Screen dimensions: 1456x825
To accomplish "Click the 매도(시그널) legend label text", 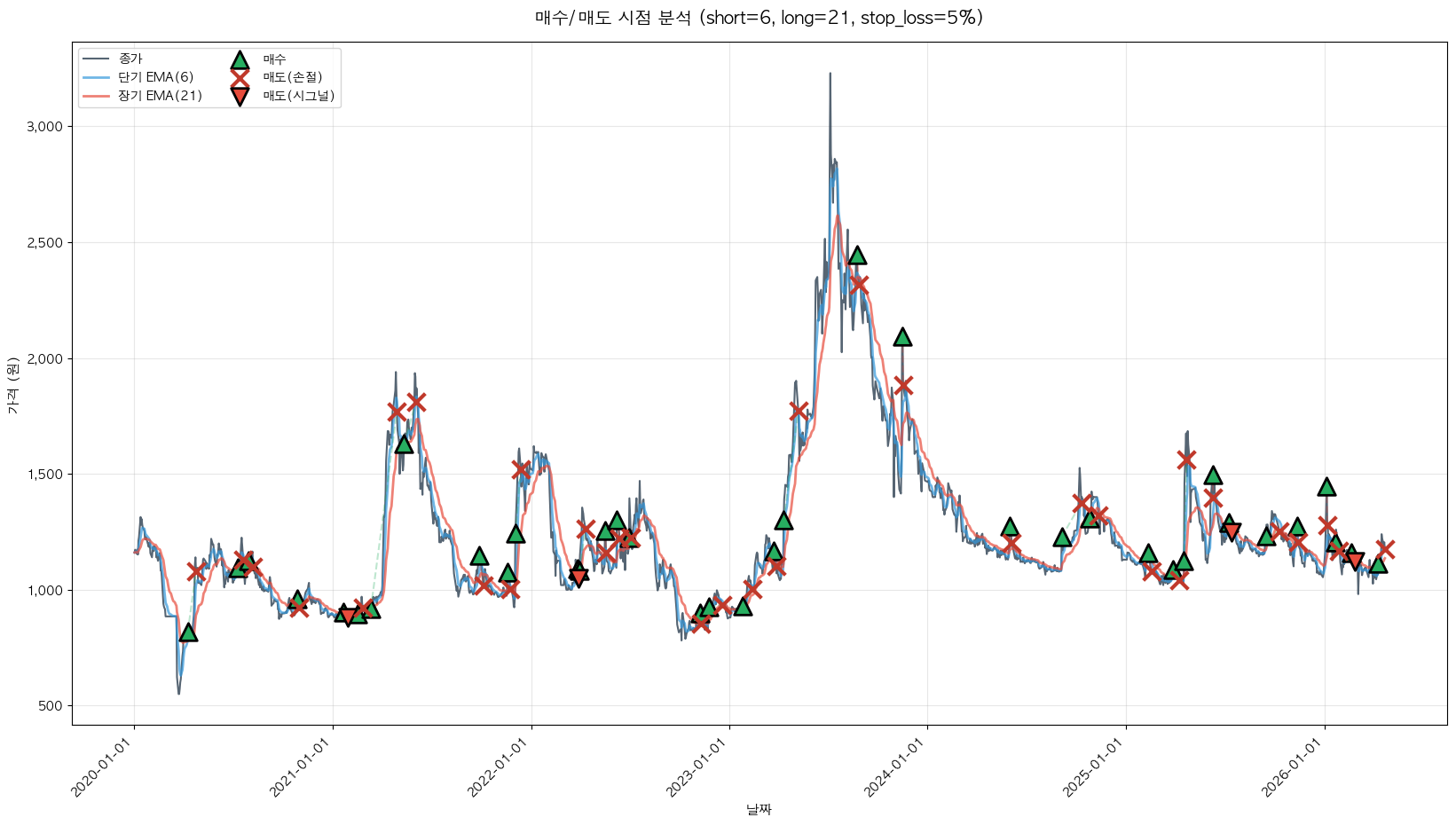I will pos(299,96).
